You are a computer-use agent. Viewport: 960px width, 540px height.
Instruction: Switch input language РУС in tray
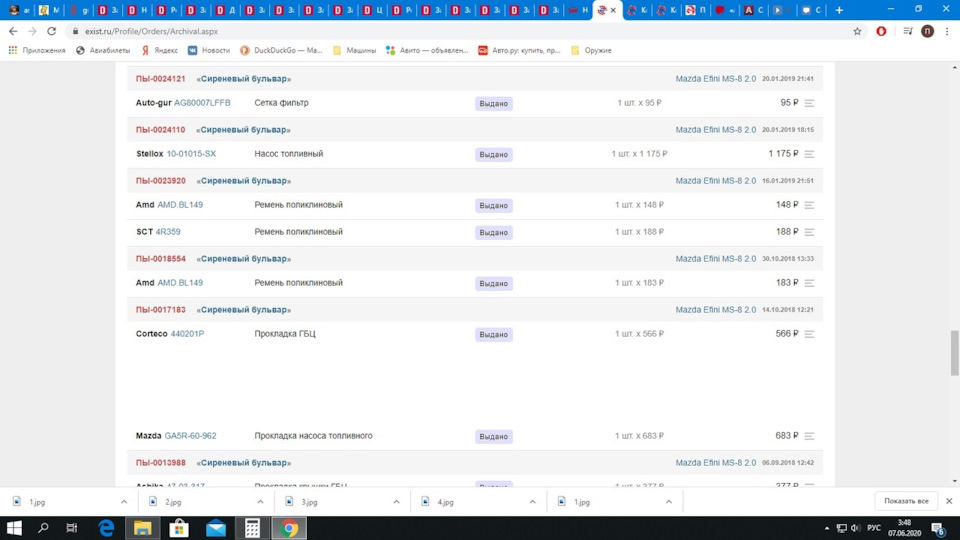tap(874, 528)
